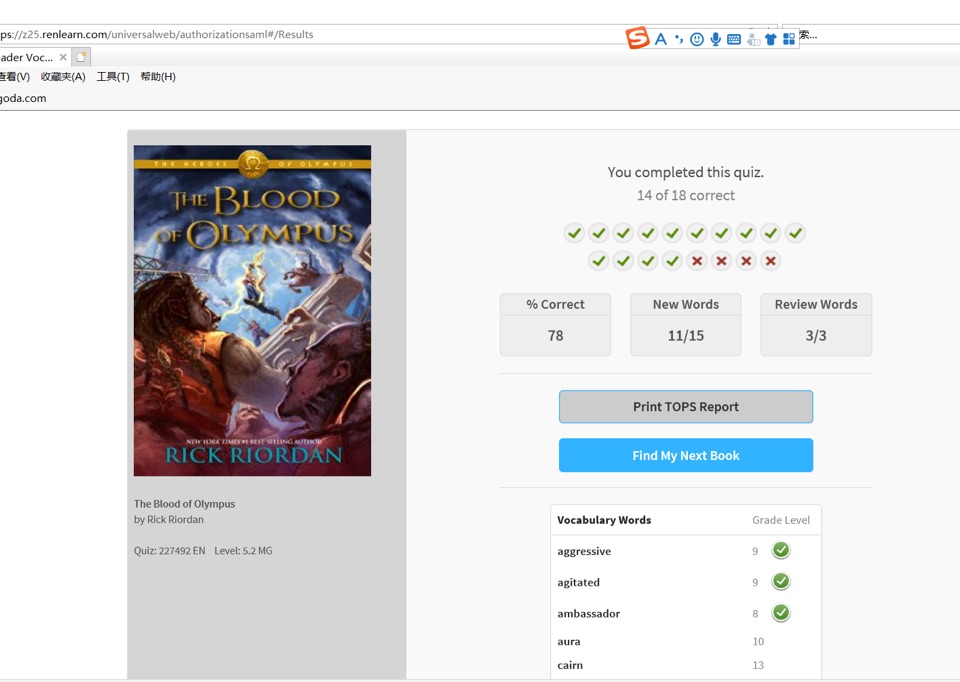Click The Blood of Olympus cover image
This screenshot has height=682, width=960.
(252, 310)
